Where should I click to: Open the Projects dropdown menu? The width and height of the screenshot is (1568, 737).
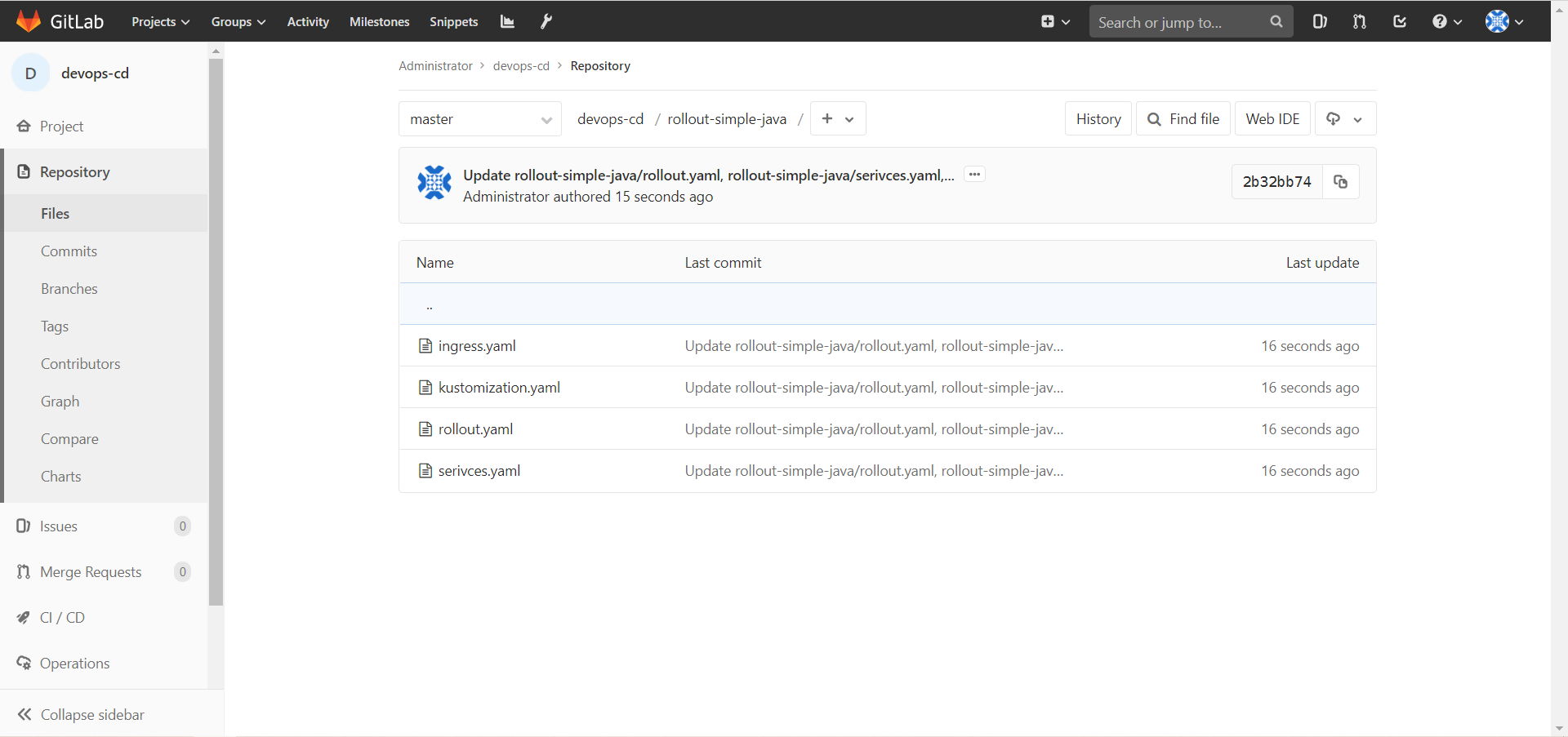click(161, 22)
